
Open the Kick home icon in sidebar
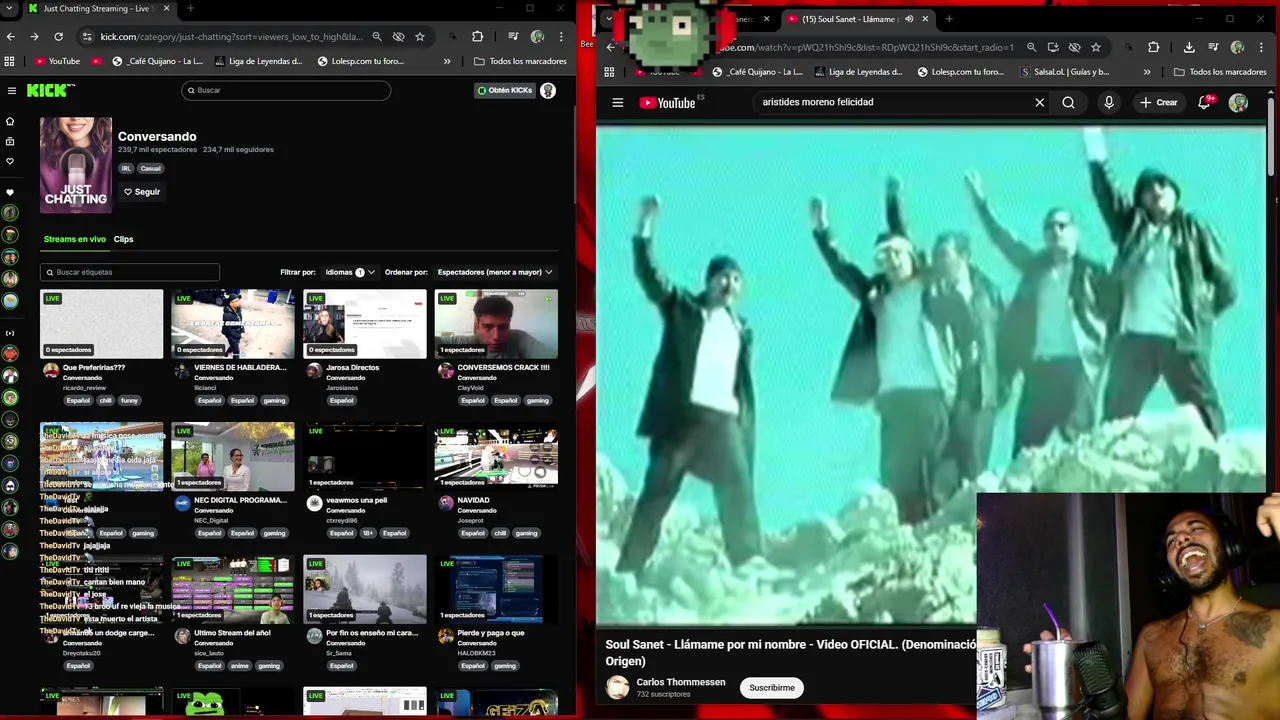(x=10, y=121)
